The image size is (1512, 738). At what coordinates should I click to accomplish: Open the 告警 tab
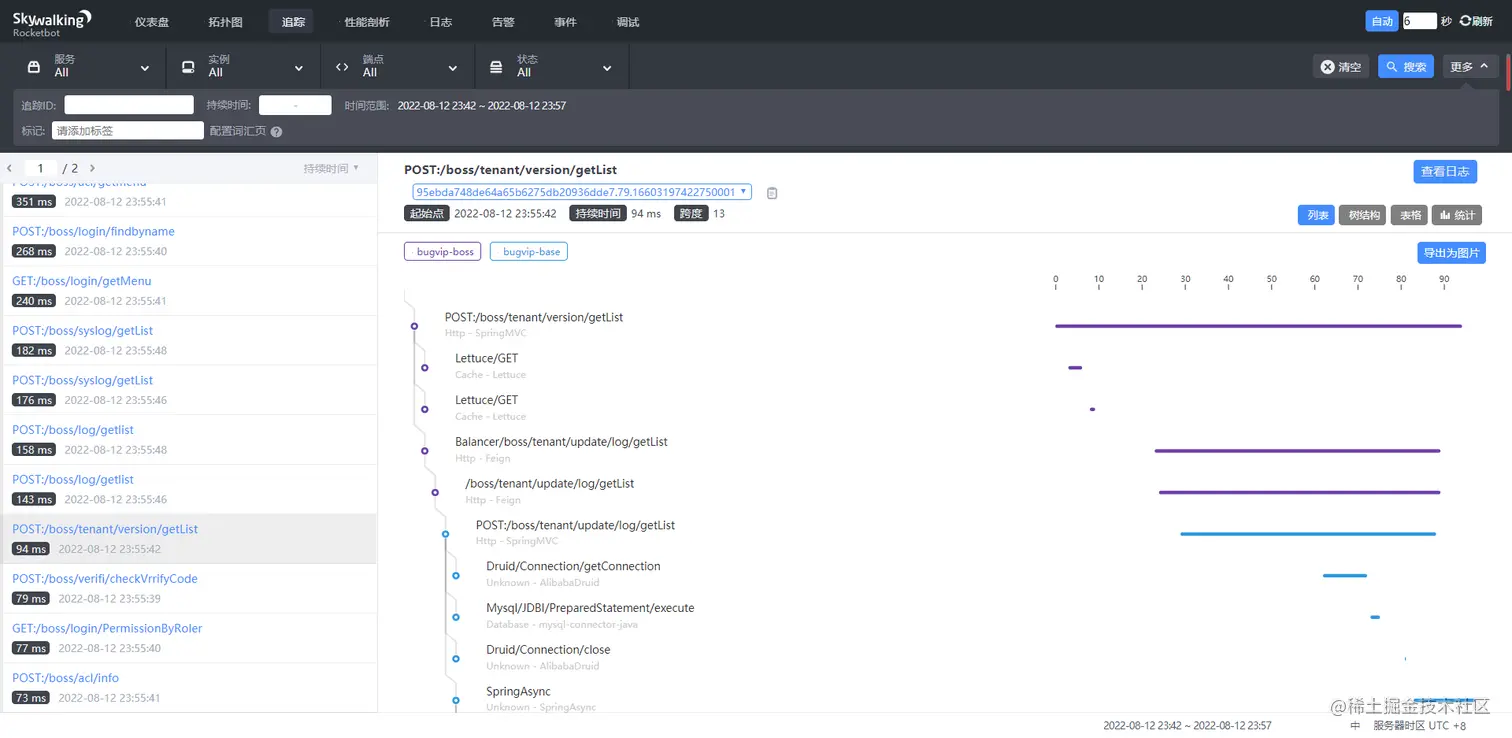click(503, 22)
